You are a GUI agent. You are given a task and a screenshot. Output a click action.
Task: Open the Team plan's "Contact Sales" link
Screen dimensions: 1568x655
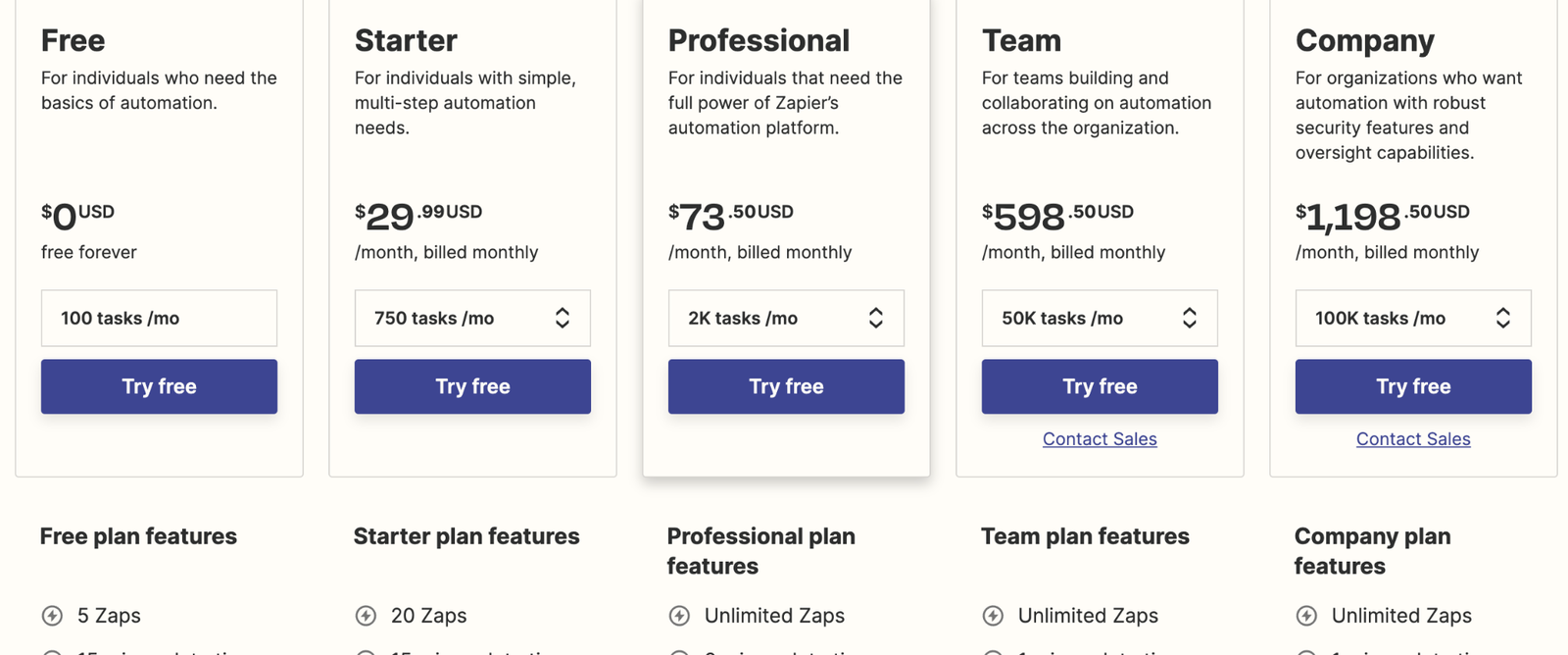point(1100,439)
